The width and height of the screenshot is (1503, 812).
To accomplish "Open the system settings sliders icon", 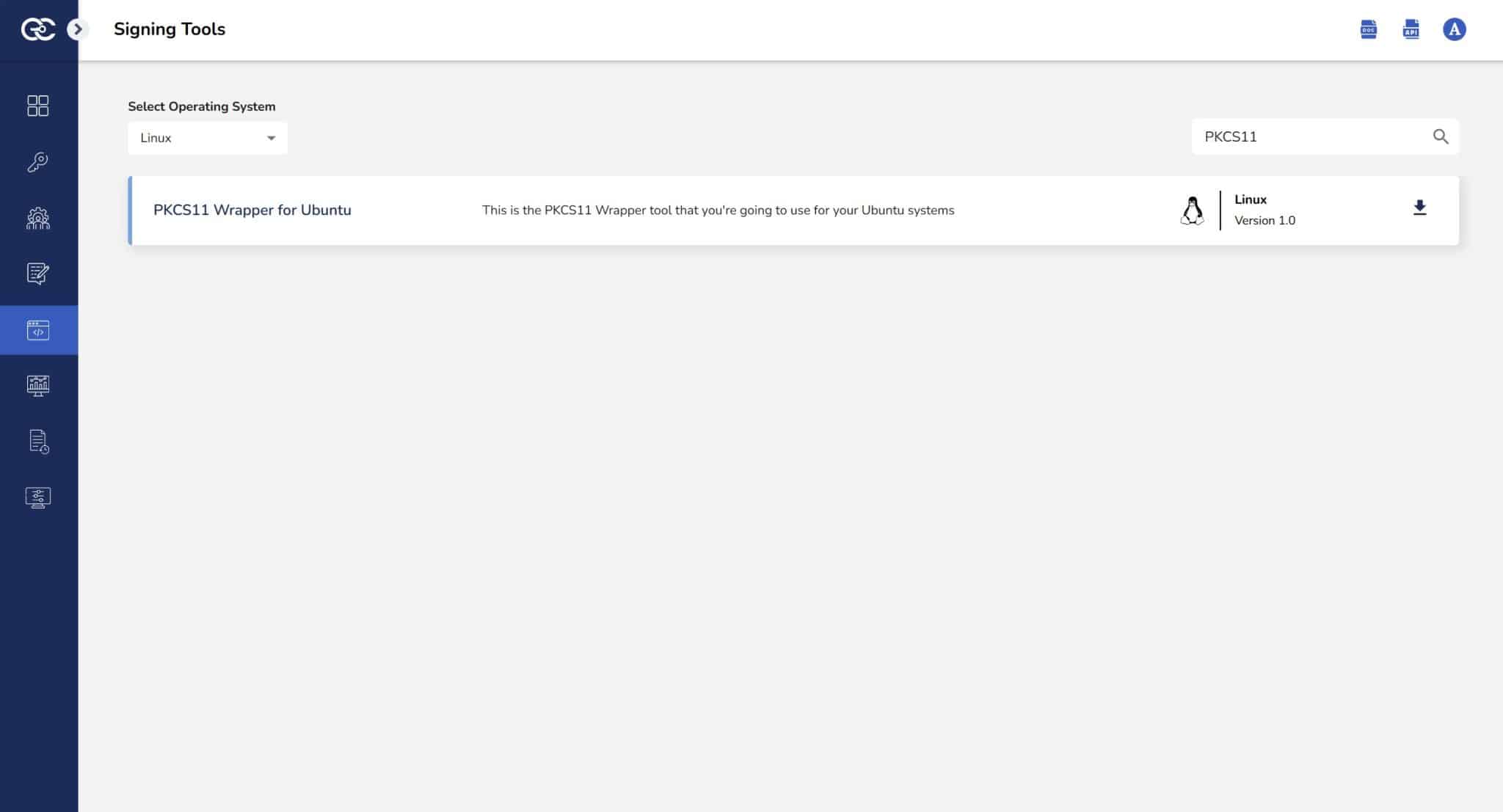I will (38, 497).
